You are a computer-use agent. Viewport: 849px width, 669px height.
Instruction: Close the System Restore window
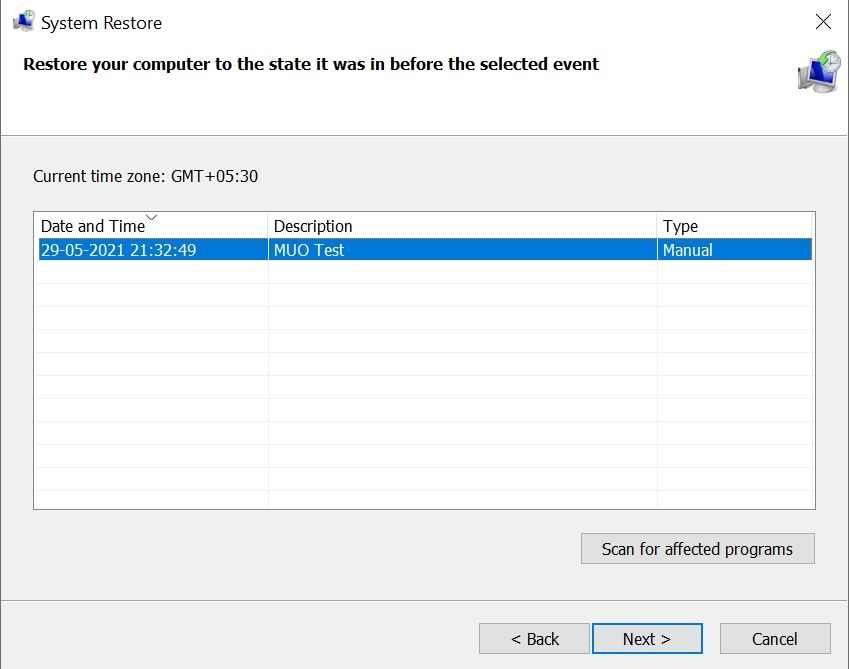point(823,21)
